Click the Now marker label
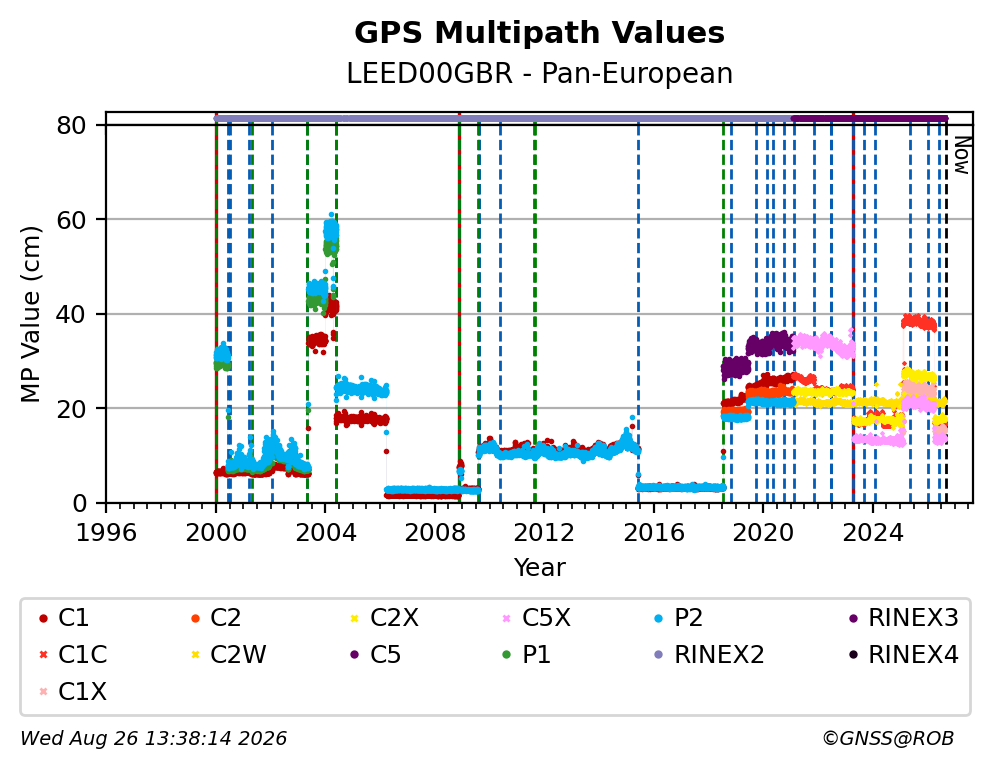992x769 pixels. tap(962, 156)
